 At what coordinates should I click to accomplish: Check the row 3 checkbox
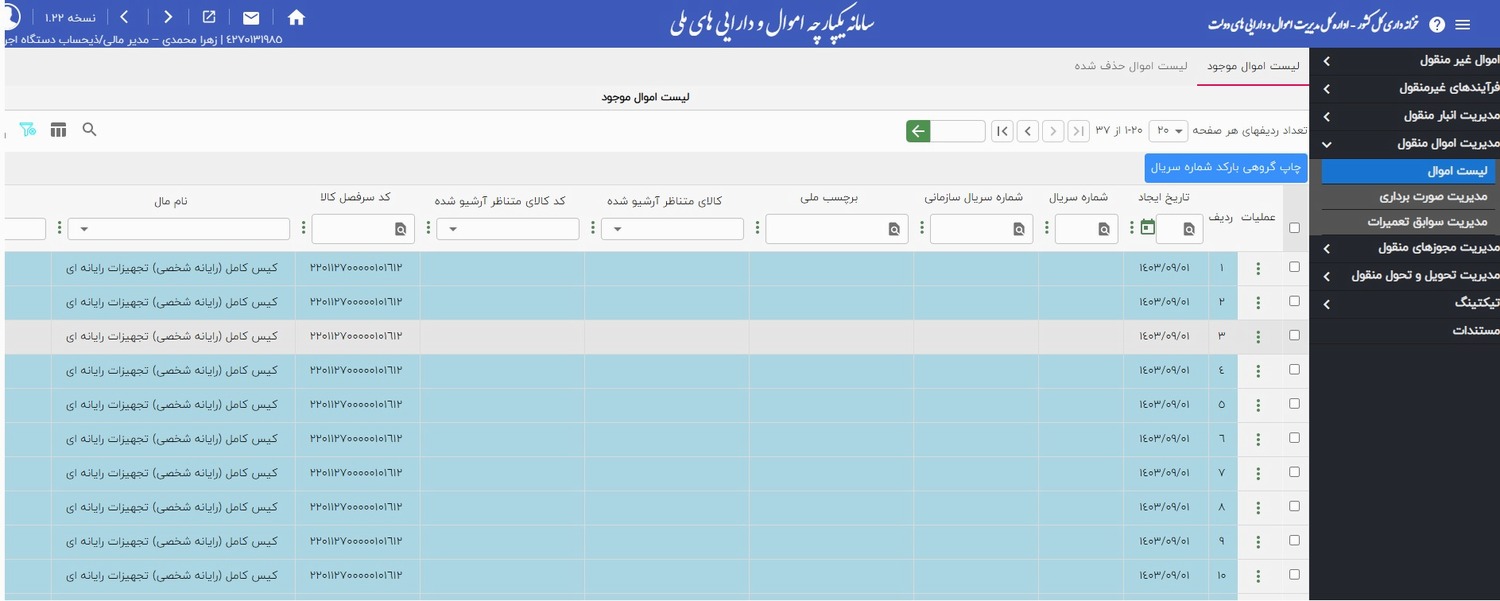pyautogui.click(x=1294, y=335)
